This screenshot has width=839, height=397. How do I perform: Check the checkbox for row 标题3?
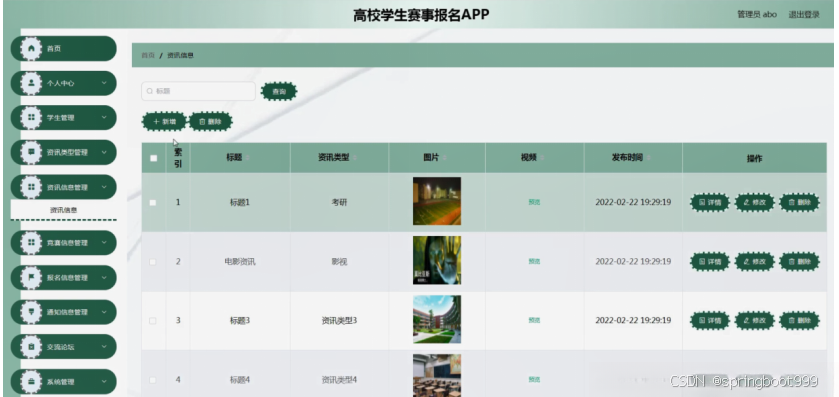click(153, 320)
